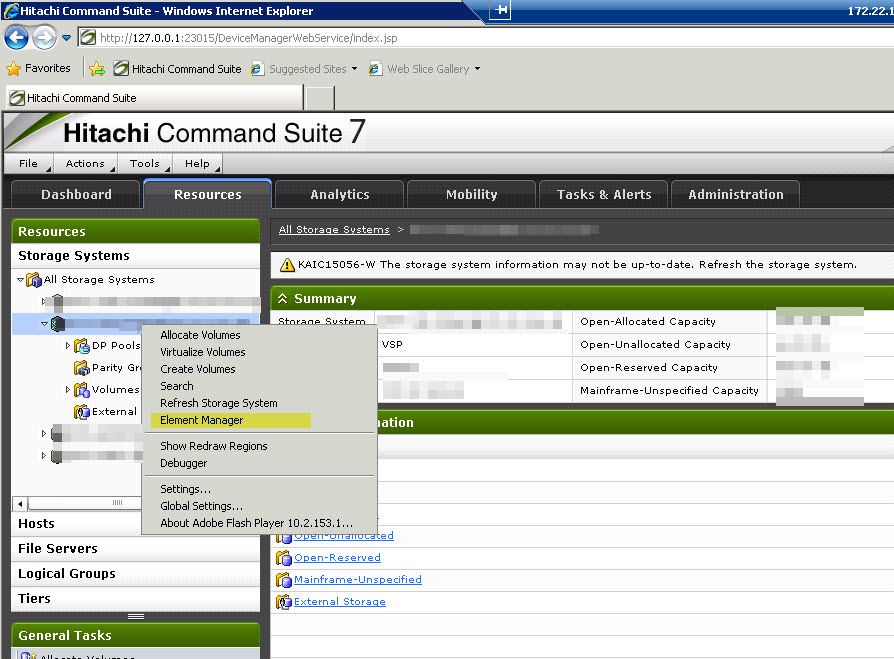
Task: Click the warning icon in KAIC15056-W message
Action: click(x=287, y=265)
